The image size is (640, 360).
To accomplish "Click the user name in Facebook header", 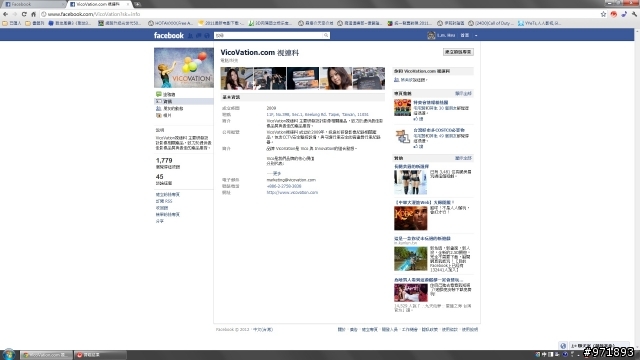I will tap(446, 36).
